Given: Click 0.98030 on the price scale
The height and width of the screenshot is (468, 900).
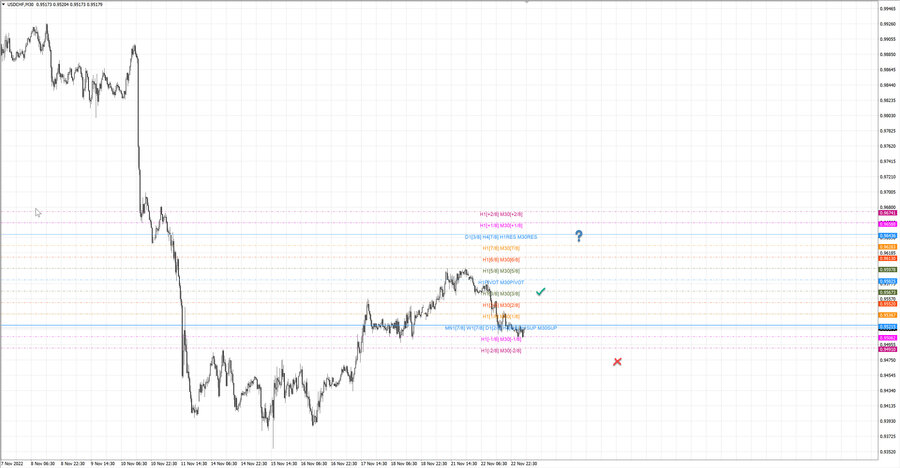Looking at the screenshot, I should click(888, 115).
